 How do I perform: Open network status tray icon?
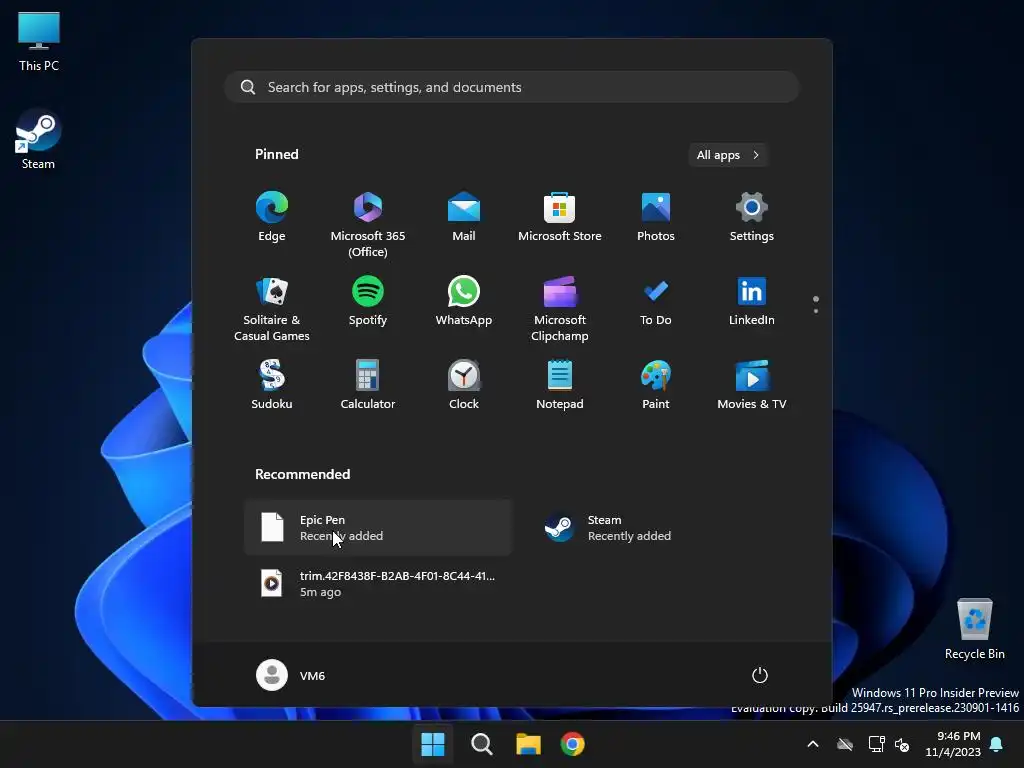click(x=876, y=744)
